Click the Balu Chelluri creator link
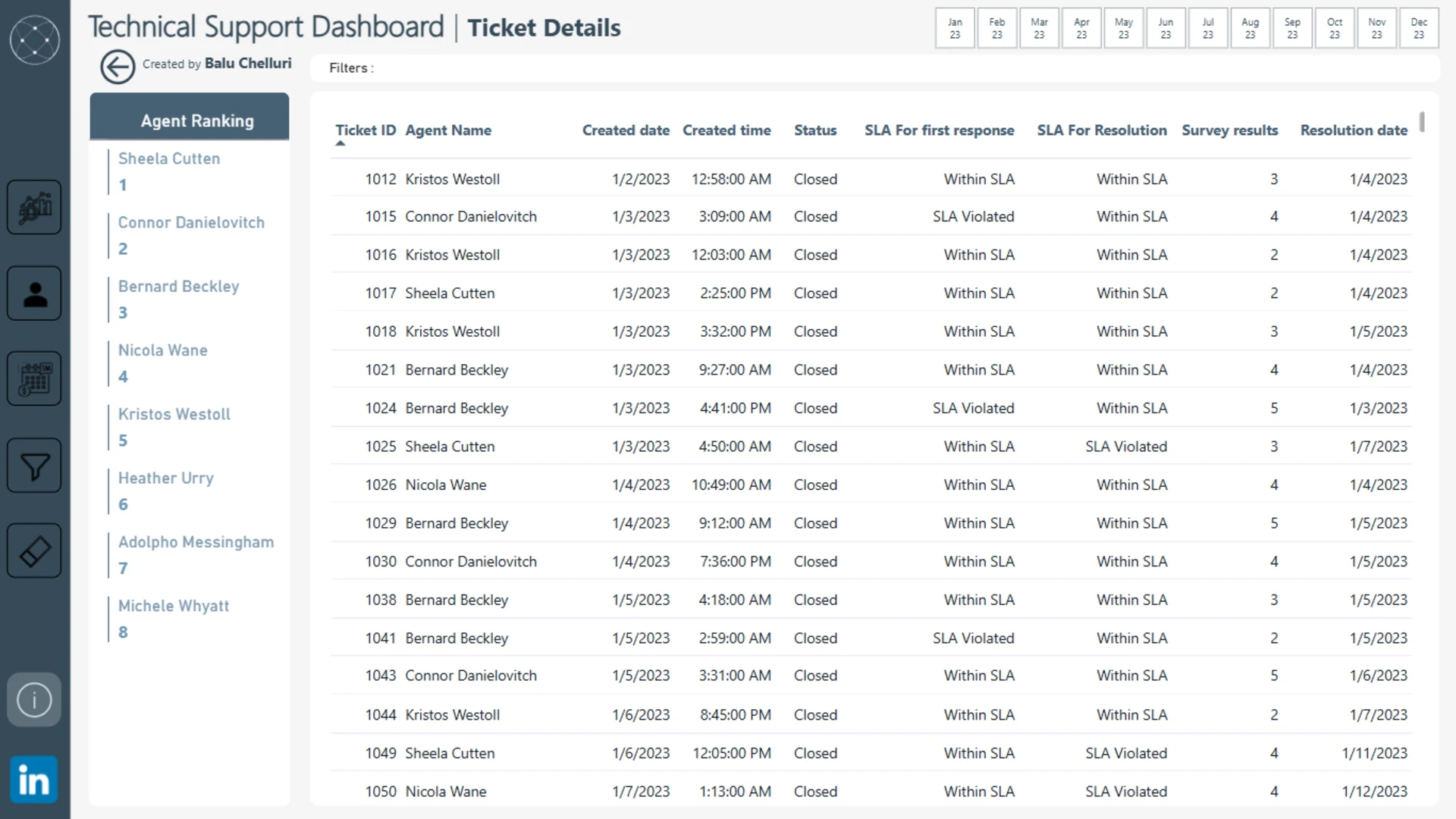The width and height of the screenshot is (1456, 819). pyautogui.click(x=248, y=64)
